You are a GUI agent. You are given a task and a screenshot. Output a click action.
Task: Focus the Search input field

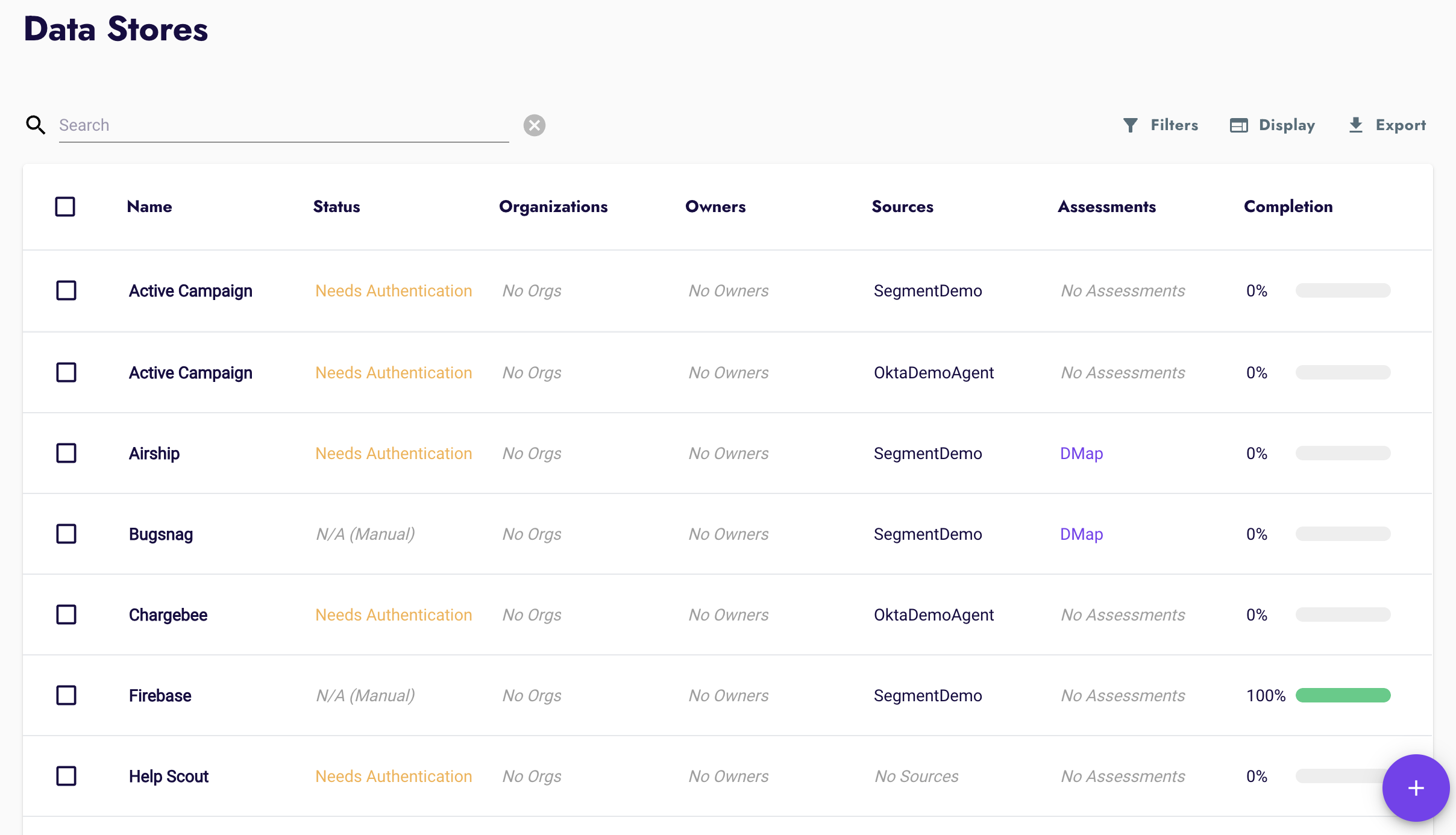284,125
